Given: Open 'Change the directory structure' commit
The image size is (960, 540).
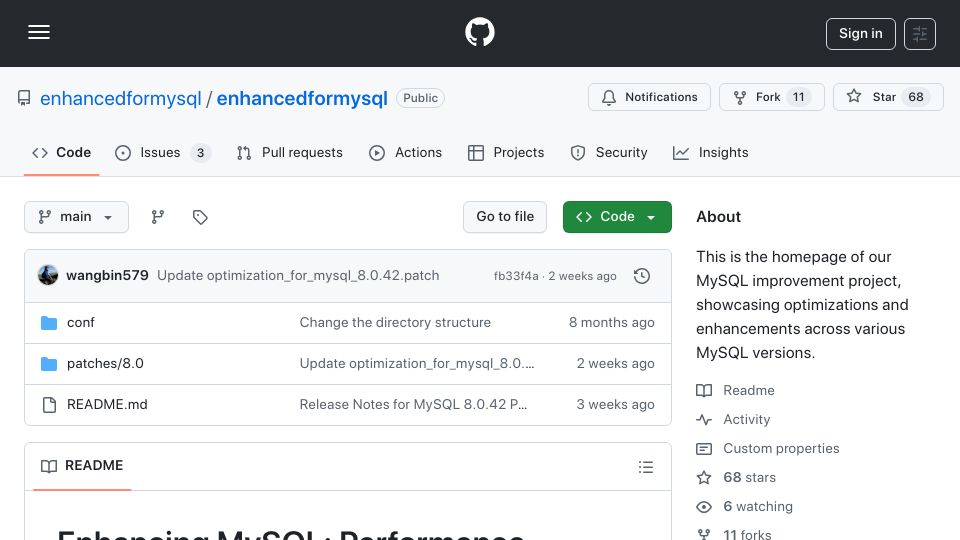Looking at the screenshot, I should 395,323.
